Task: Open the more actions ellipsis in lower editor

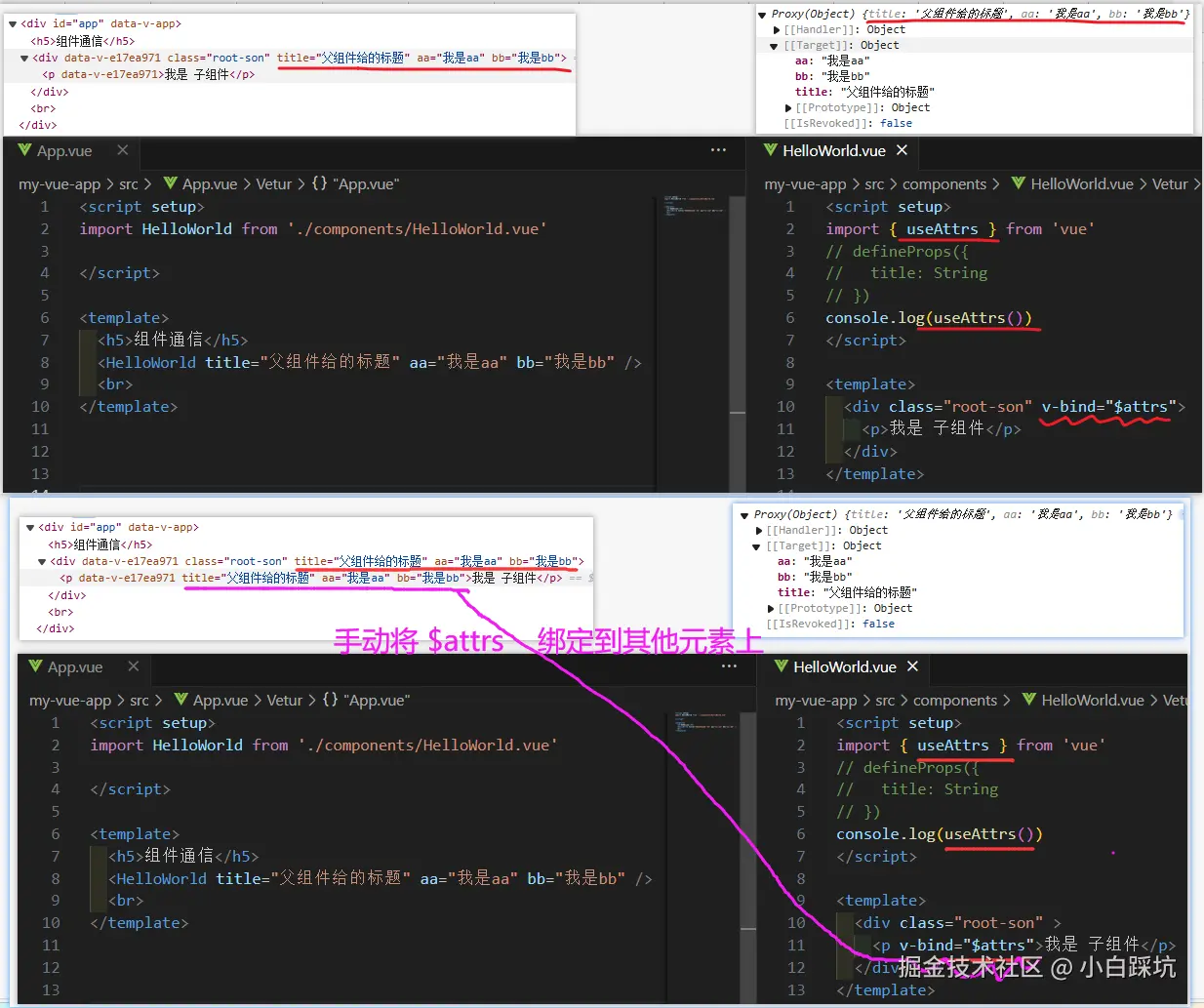Action: (729, 666)
